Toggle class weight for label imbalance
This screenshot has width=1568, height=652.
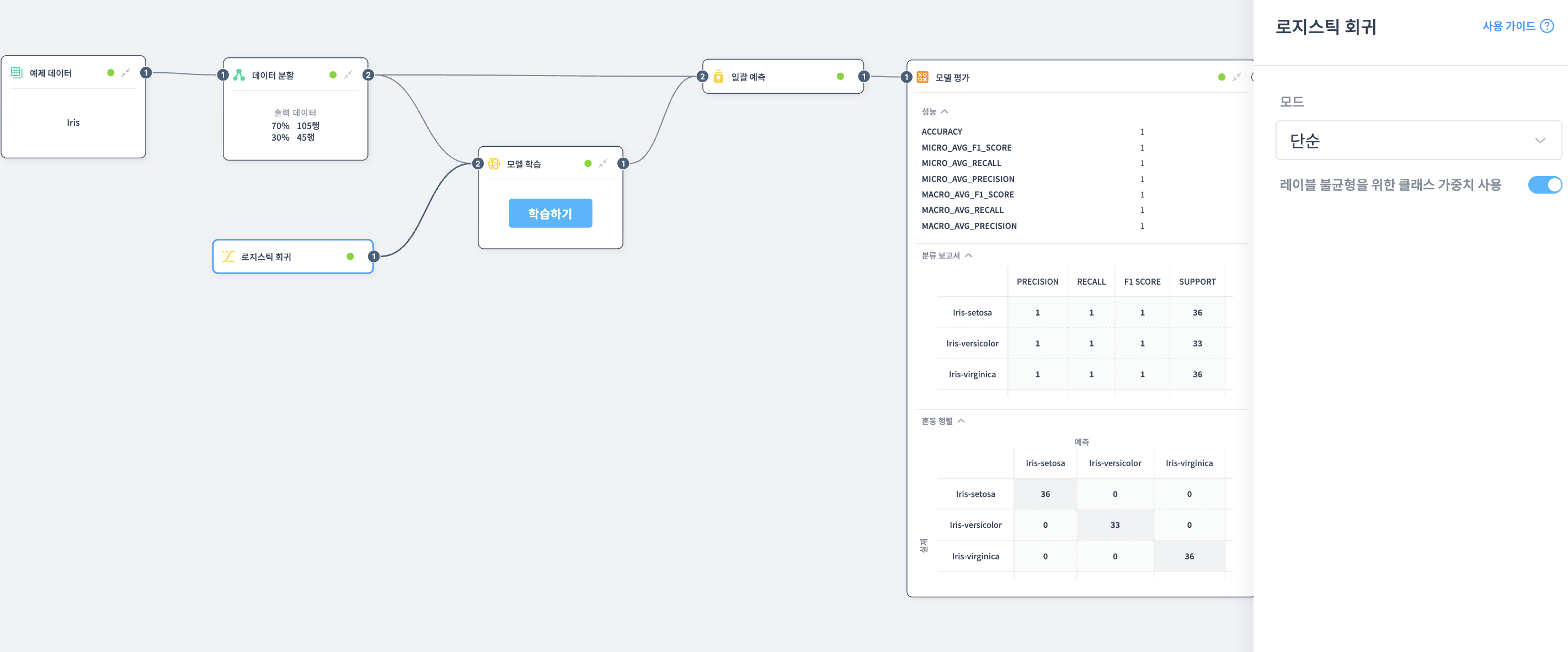tap(1544, 185)
